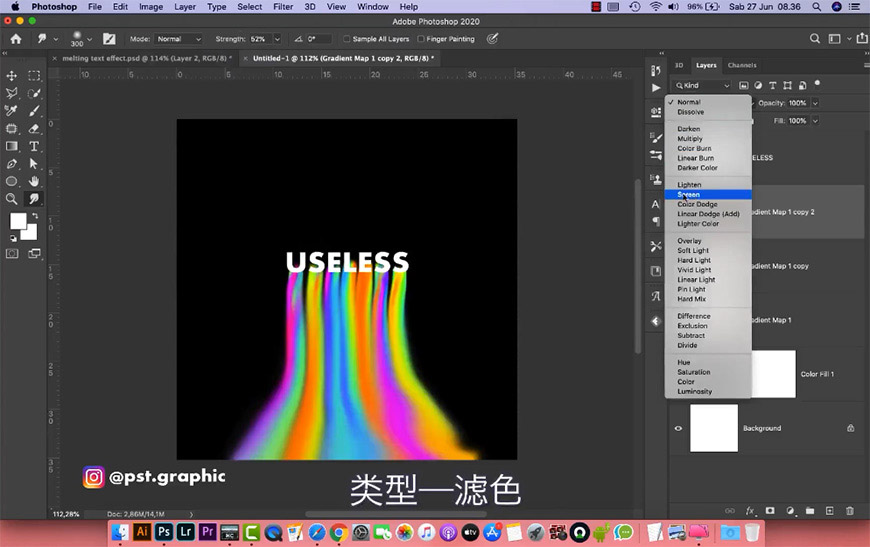Open the brush preset picker arrow
This screenshot has height=547, width=870.
point(89,39)
